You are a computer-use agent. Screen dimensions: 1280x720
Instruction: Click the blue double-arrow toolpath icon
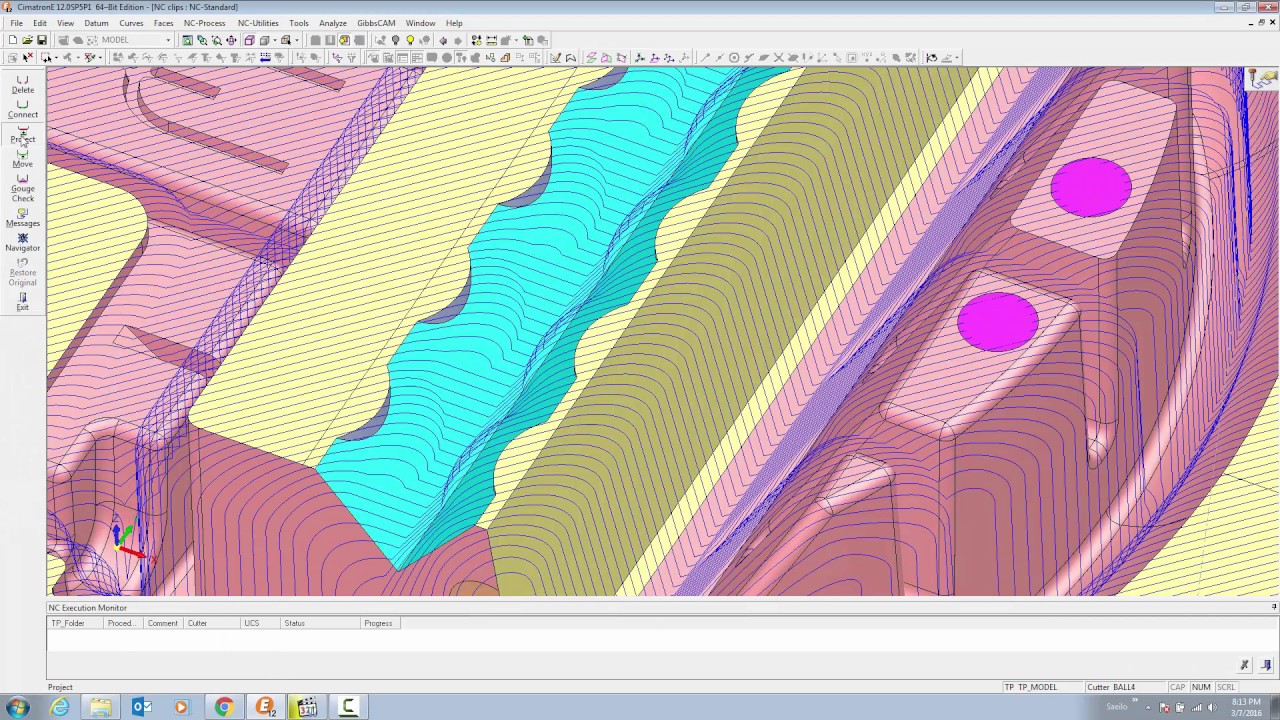pyautogui.click(x=265, y=57)
